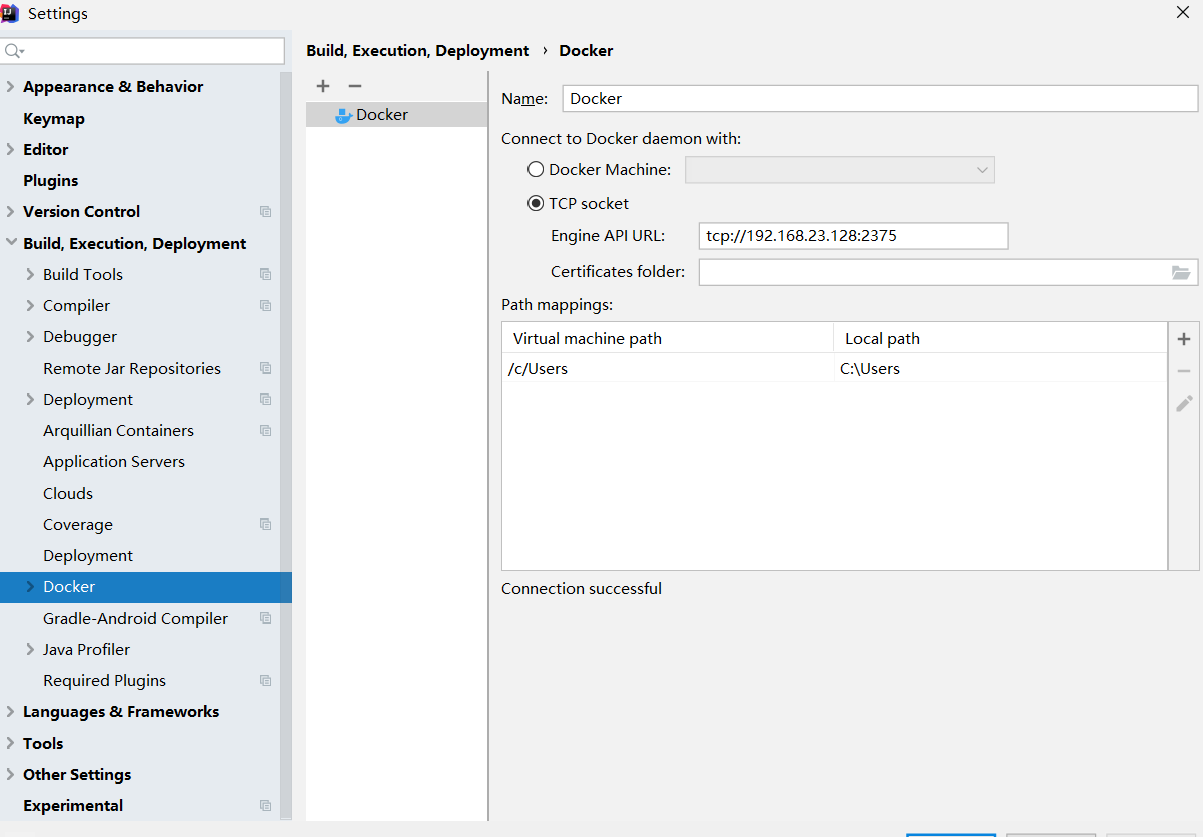
Task: Open Gradle-Android Compiler settings
Action: pyautogui.click(x=135, y=618)
